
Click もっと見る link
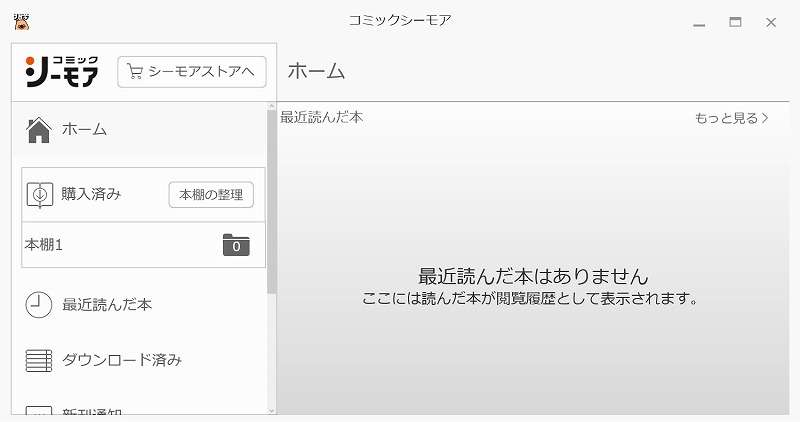731,118
